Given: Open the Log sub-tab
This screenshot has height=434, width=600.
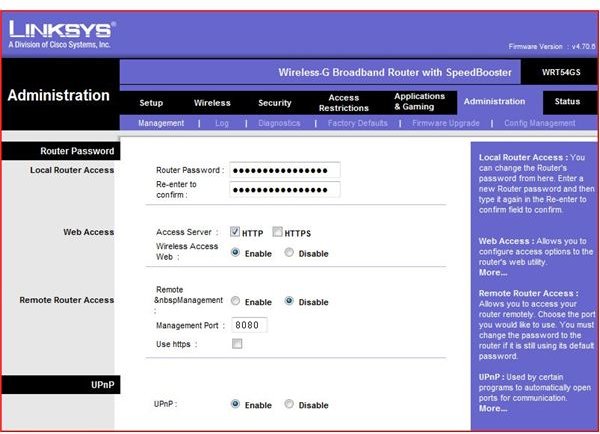Looking at the screenshot, I should click(x=222, y=123).
